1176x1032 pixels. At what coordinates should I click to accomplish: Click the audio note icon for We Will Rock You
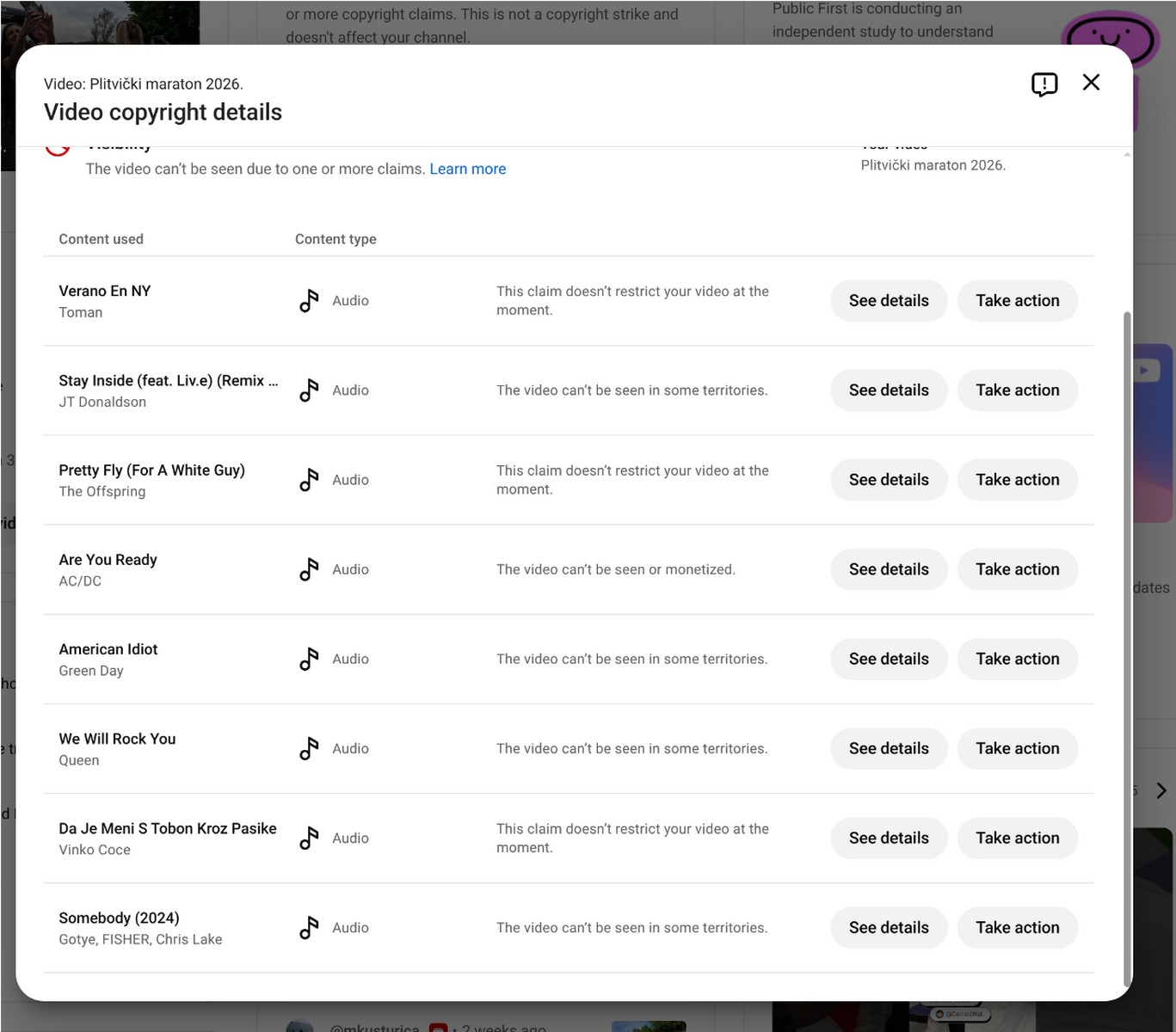pyautogui.click(x=309, y=748)
